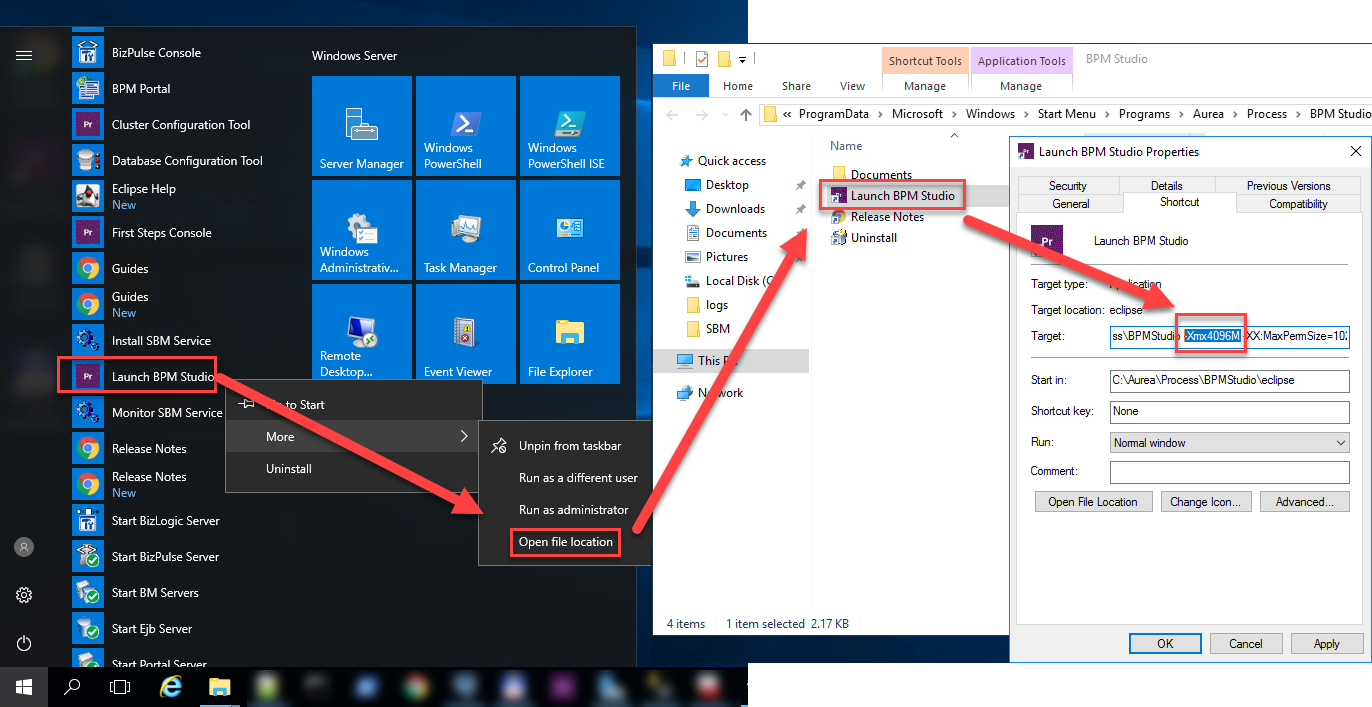Confirm the Properties dialog with OK

coord(1165,643)
